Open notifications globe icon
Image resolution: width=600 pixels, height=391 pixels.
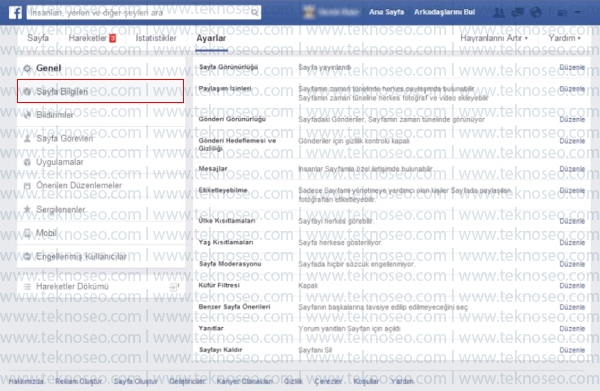tap(536, 13)
